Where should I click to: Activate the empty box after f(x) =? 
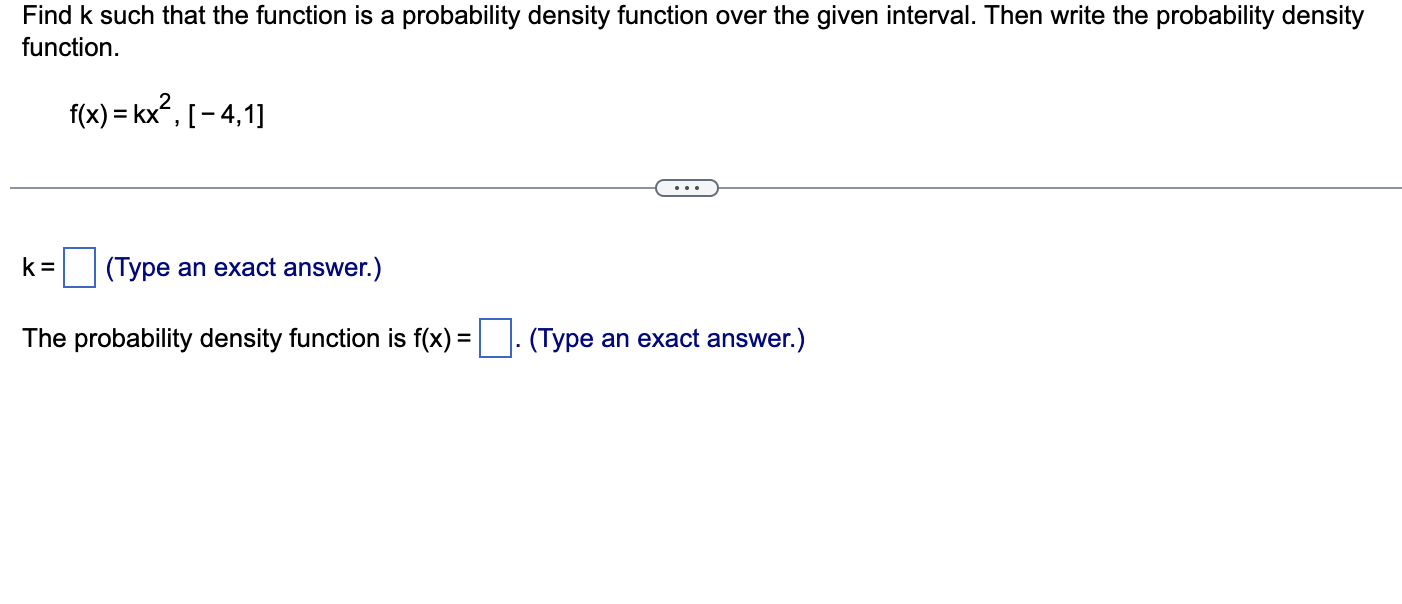click(x=495, y=337)
